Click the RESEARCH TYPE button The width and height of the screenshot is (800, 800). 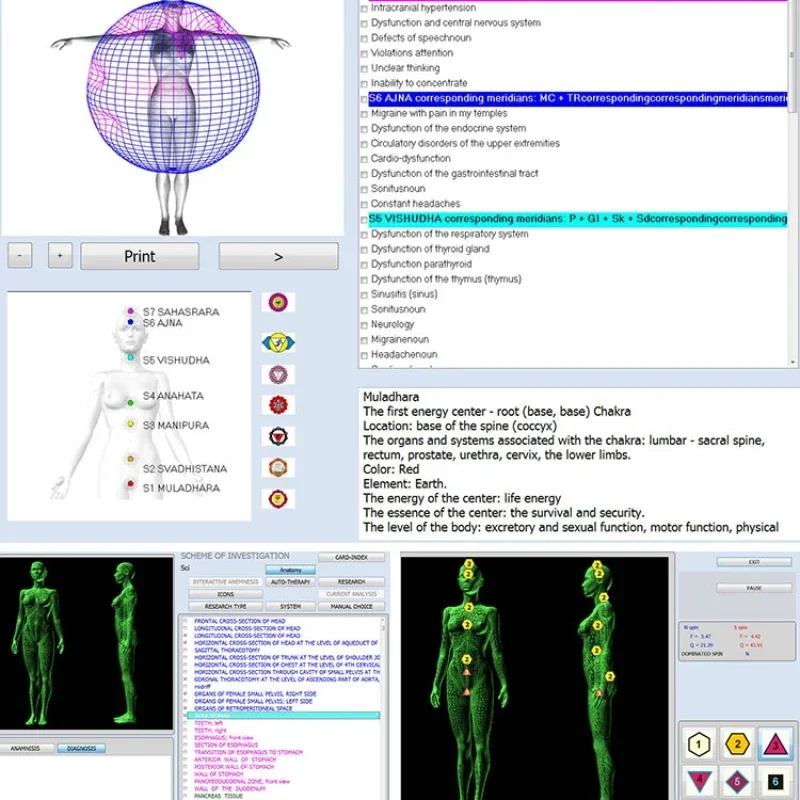pos(226,607)
